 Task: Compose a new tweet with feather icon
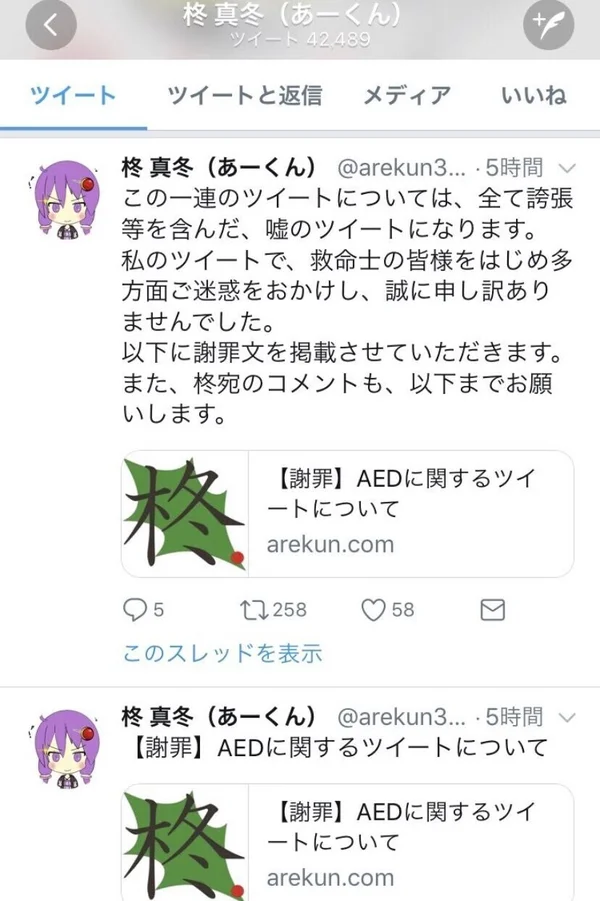pyautogui.click(x=548, y=24)
